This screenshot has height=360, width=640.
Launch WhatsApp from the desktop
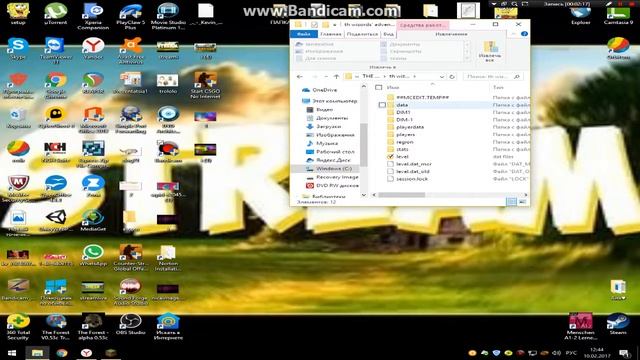[x=93, y=255]
